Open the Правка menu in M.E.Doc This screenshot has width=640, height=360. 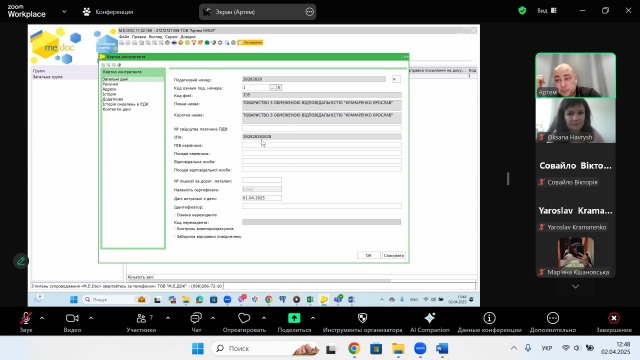click(139, 37)
